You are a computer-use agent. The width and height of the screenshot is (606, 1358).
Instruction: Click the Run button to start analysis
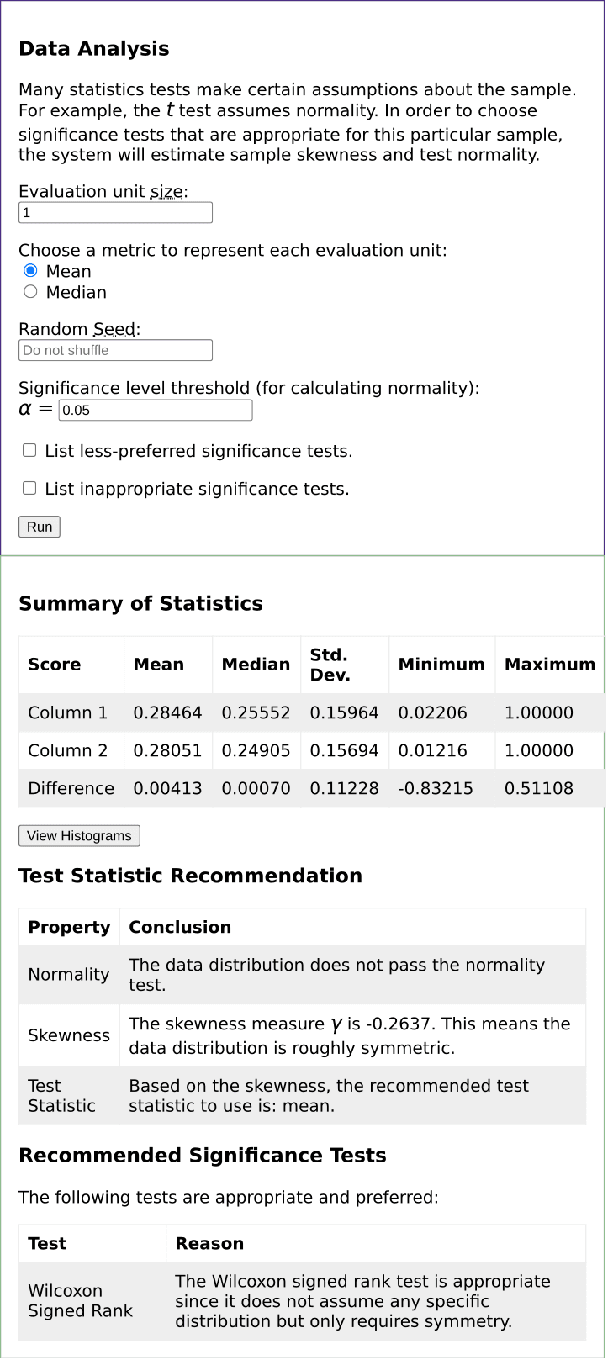pos(38,527)
